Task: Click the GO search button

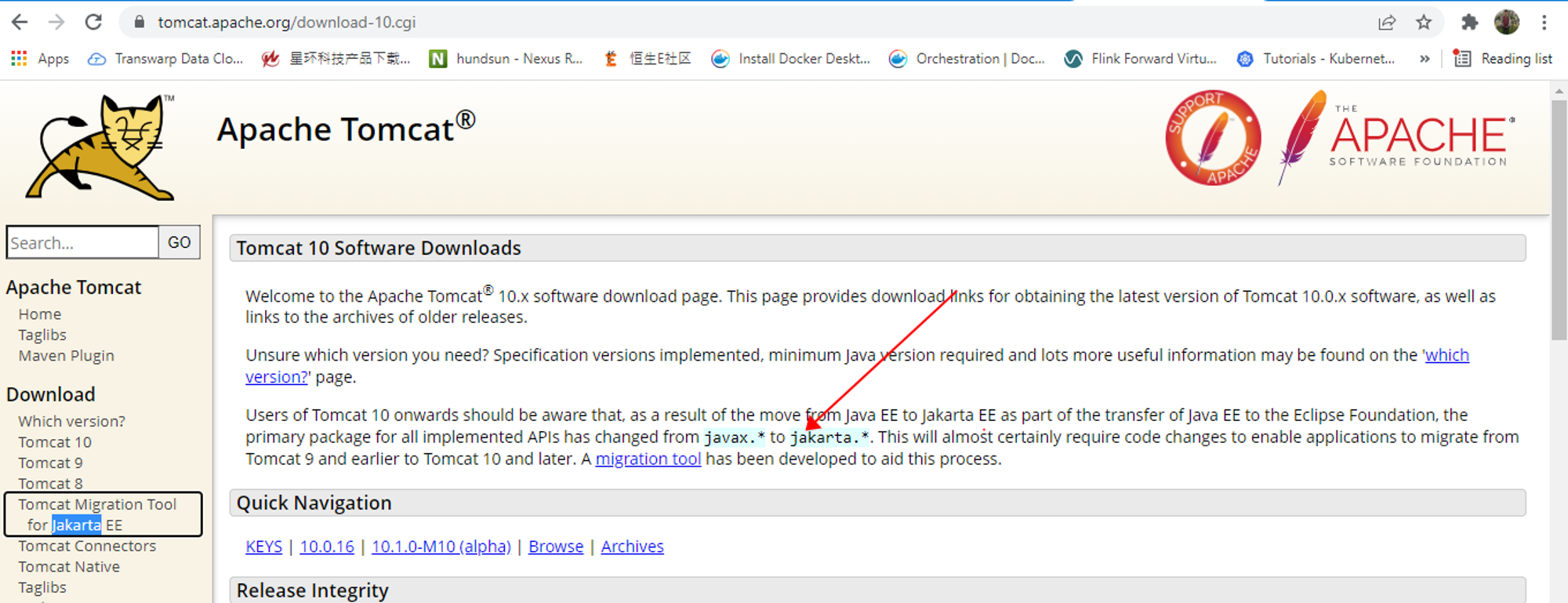Action: (x=180, y=242)
